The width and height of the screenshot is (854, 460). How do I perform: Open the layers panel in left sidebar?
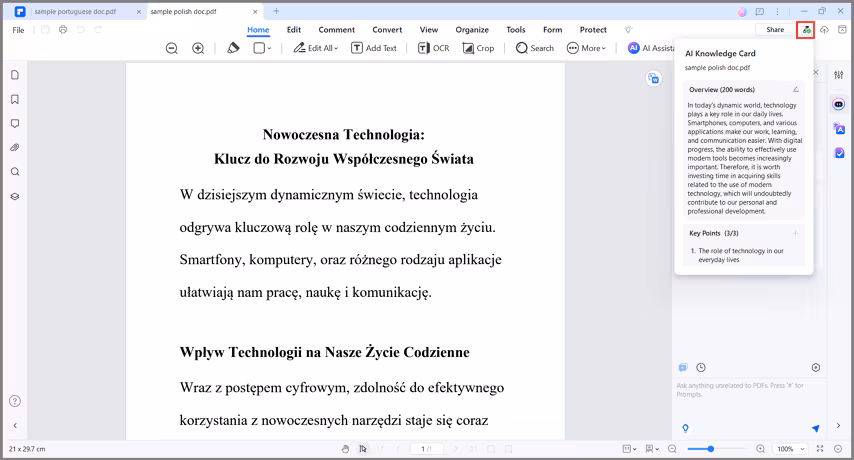click(x=15, y=197)
